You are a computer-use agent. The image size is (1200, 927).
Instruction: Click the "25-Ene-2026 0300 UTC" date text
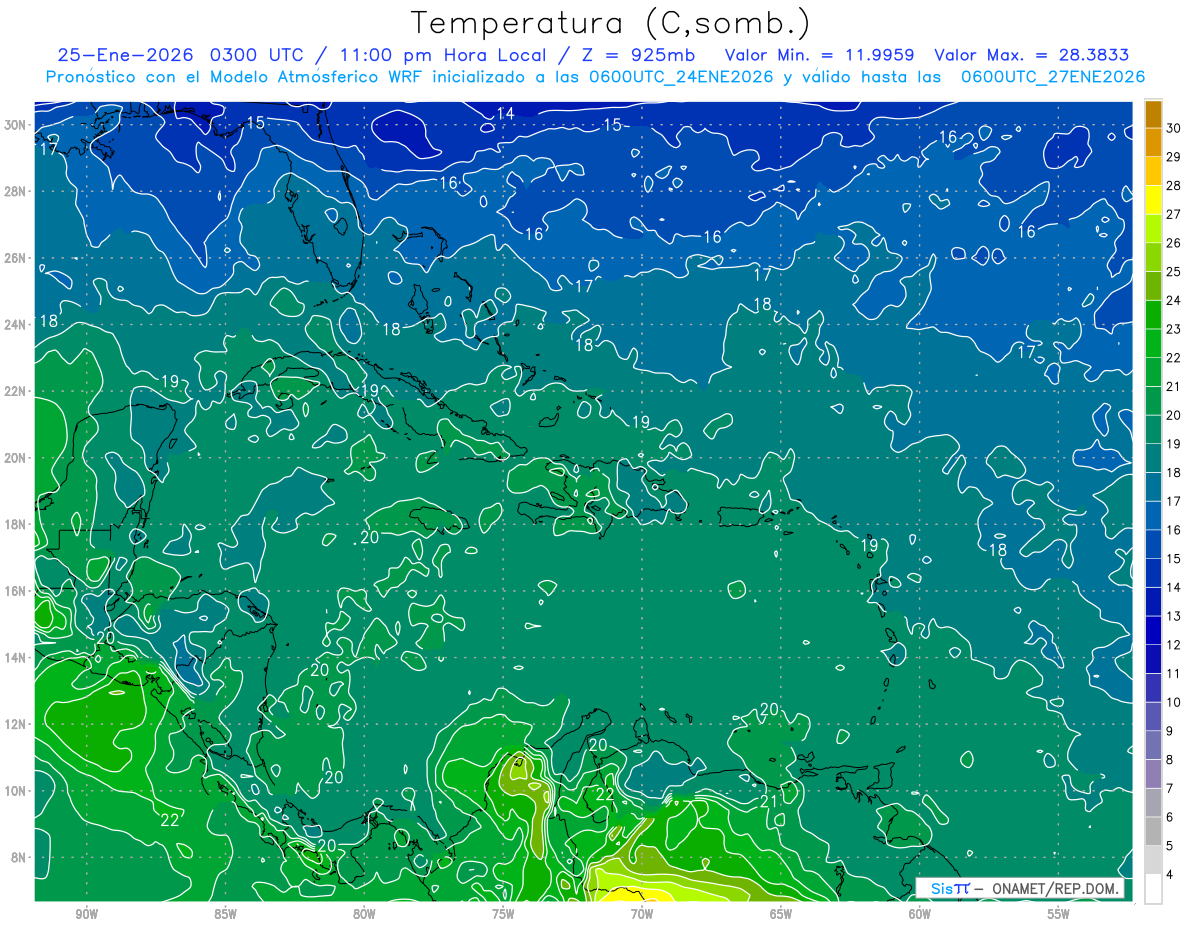pyautogui.click(x=181, y=55)
